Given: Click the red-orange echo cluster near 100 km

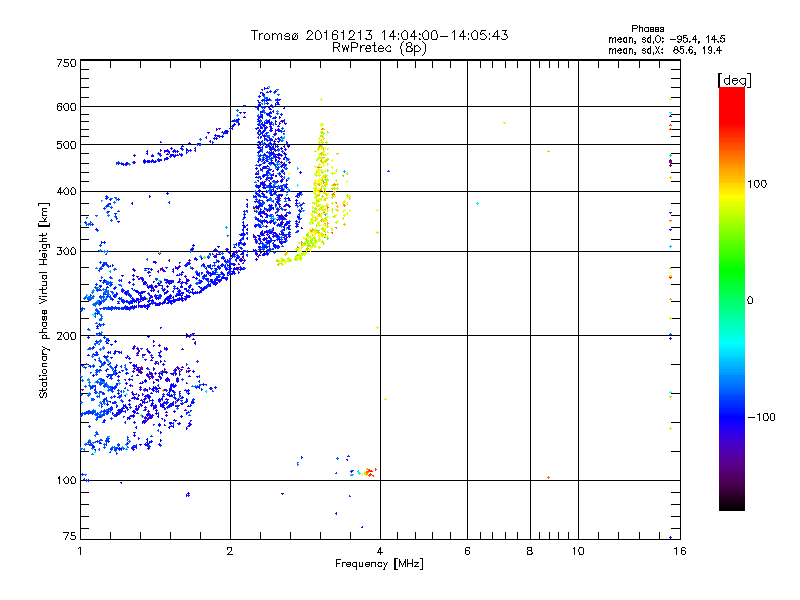Looking at the screenshot, I should (369, 472).
